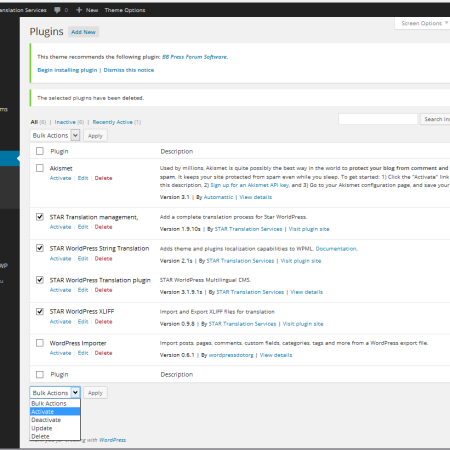Edit STAR WorldPress Translation plugin
Image resolution: width=450 pixels, height=450 pixels.
click(83, 290)
